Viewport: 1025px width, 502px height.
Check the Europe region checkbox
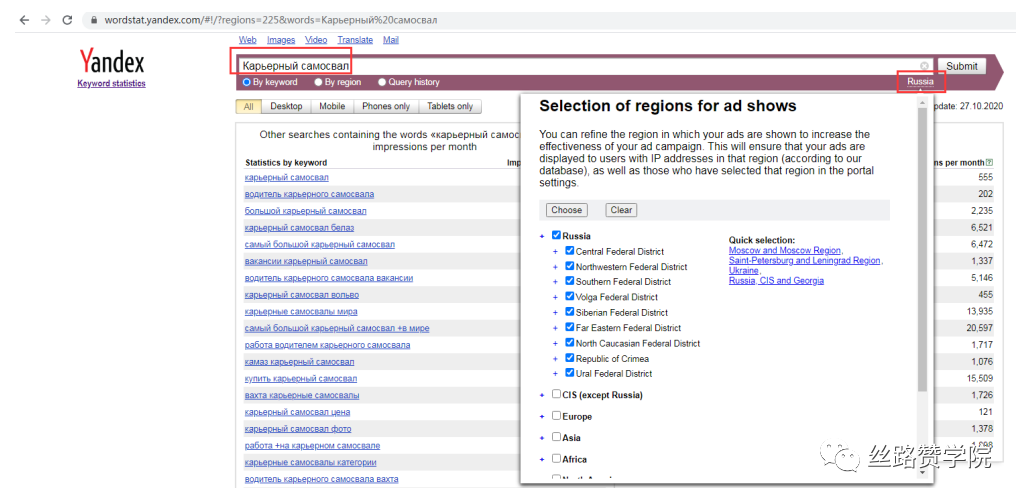click(x=556, y=416)
